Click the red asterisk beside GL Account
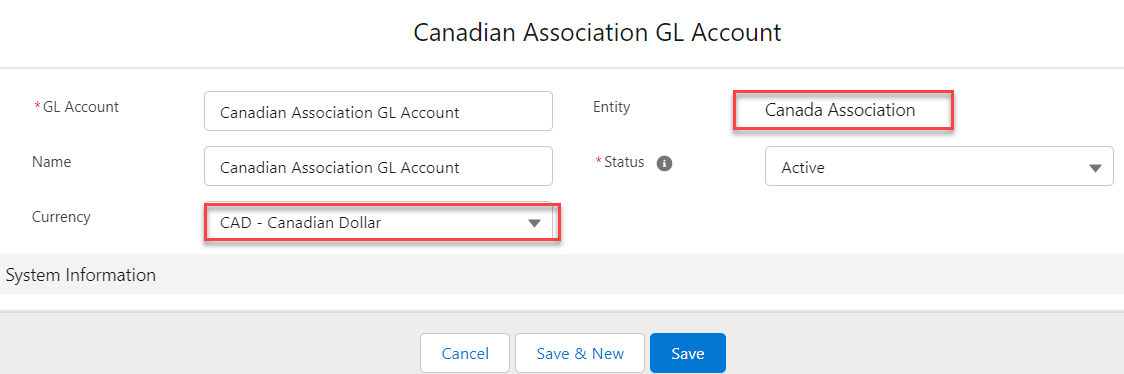The height and width of the screenshot is (374, 1124). point(38,106)
